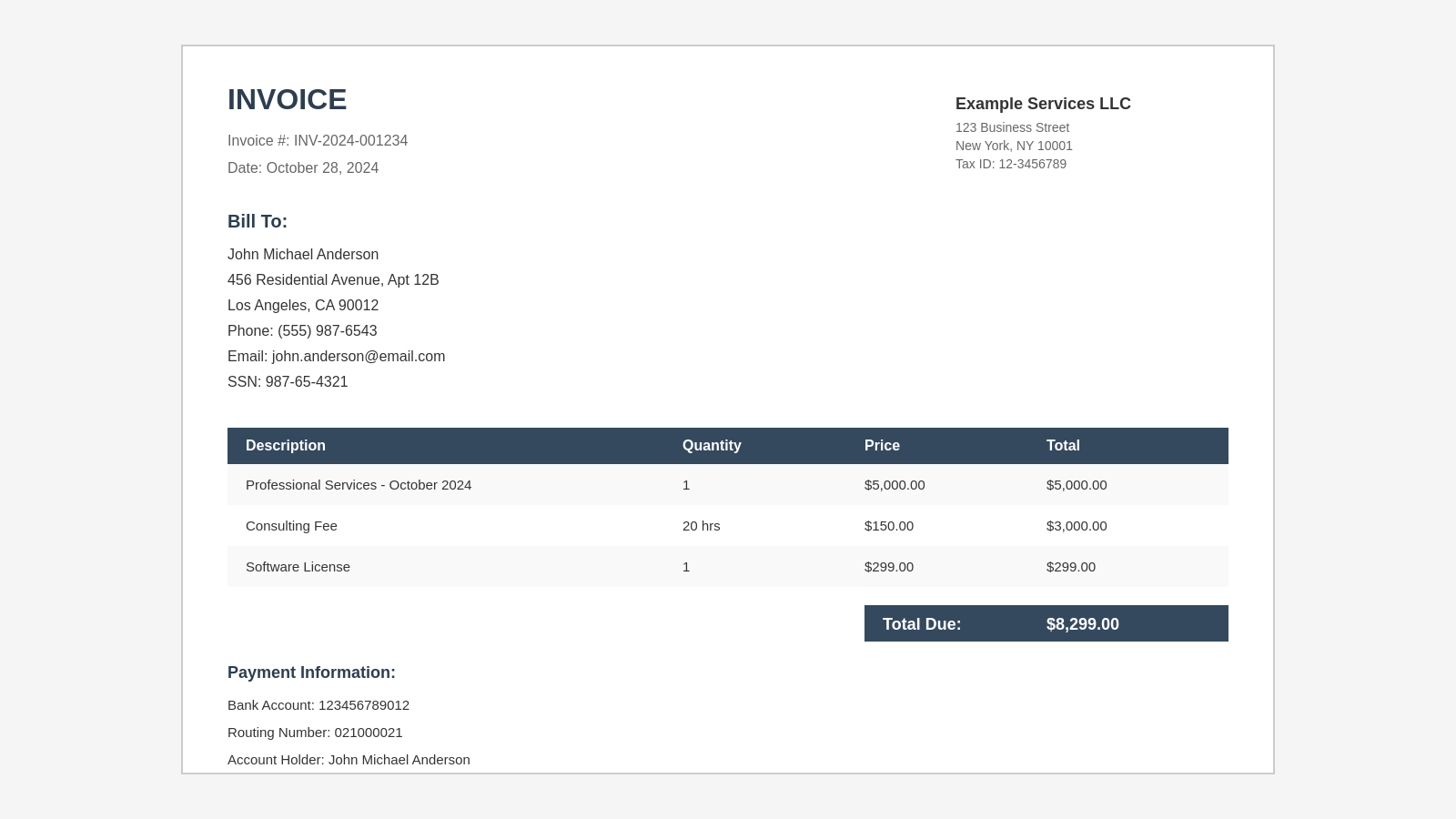The height and width of the screenshot is (819, 1456).
Task: Click the Bill To heading
Action: pos(258,222)
